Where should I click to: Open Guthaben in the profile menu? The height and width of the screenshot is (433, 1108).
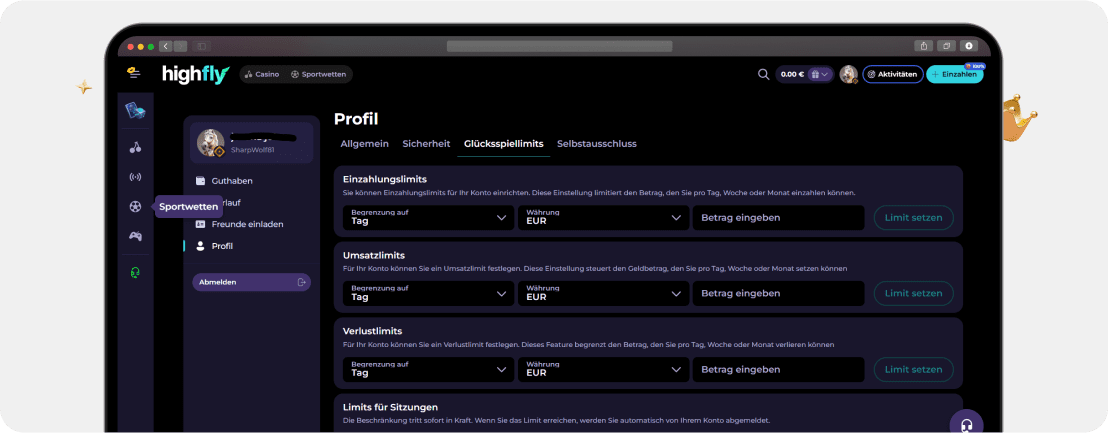click(232, 181)
